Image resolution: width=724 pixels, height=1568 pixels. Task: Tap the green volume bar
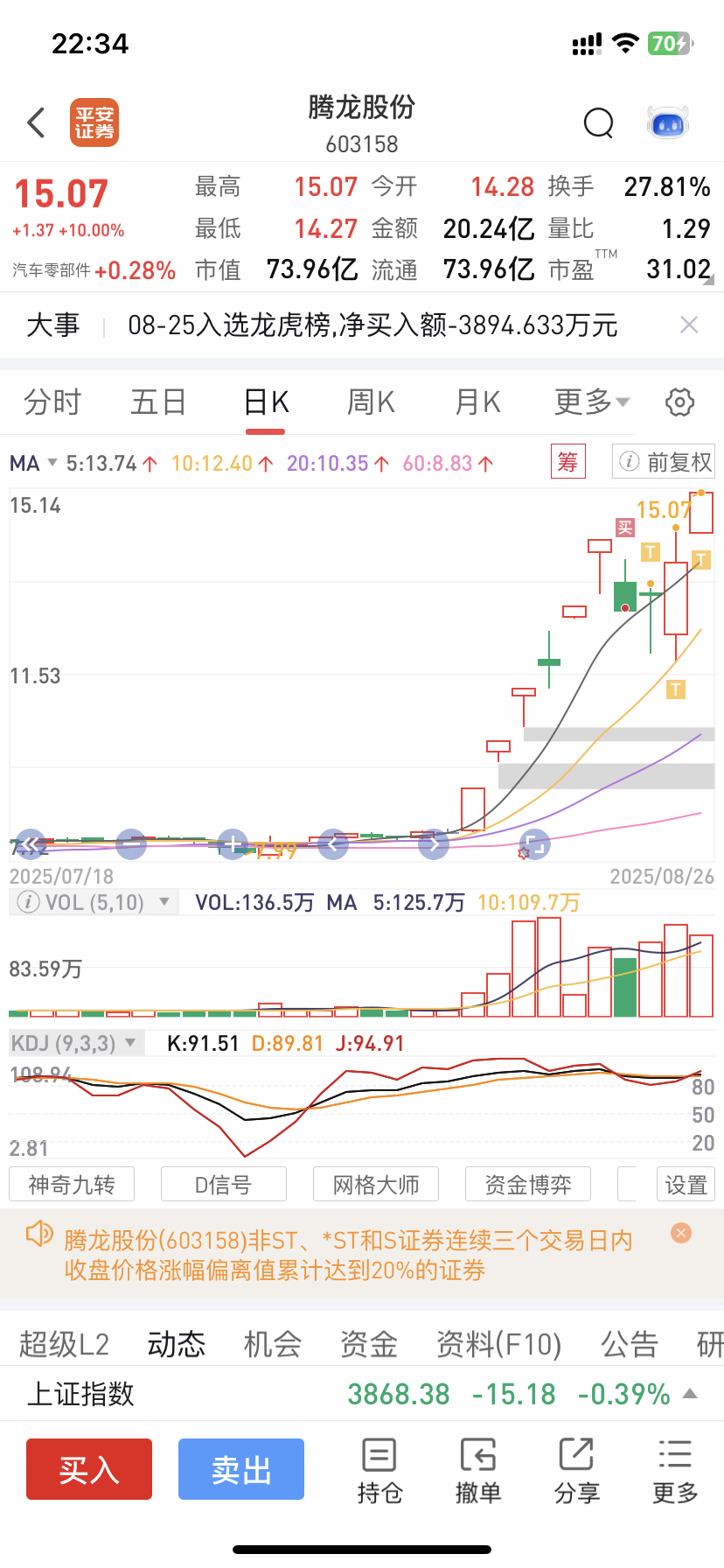(625, 987)
